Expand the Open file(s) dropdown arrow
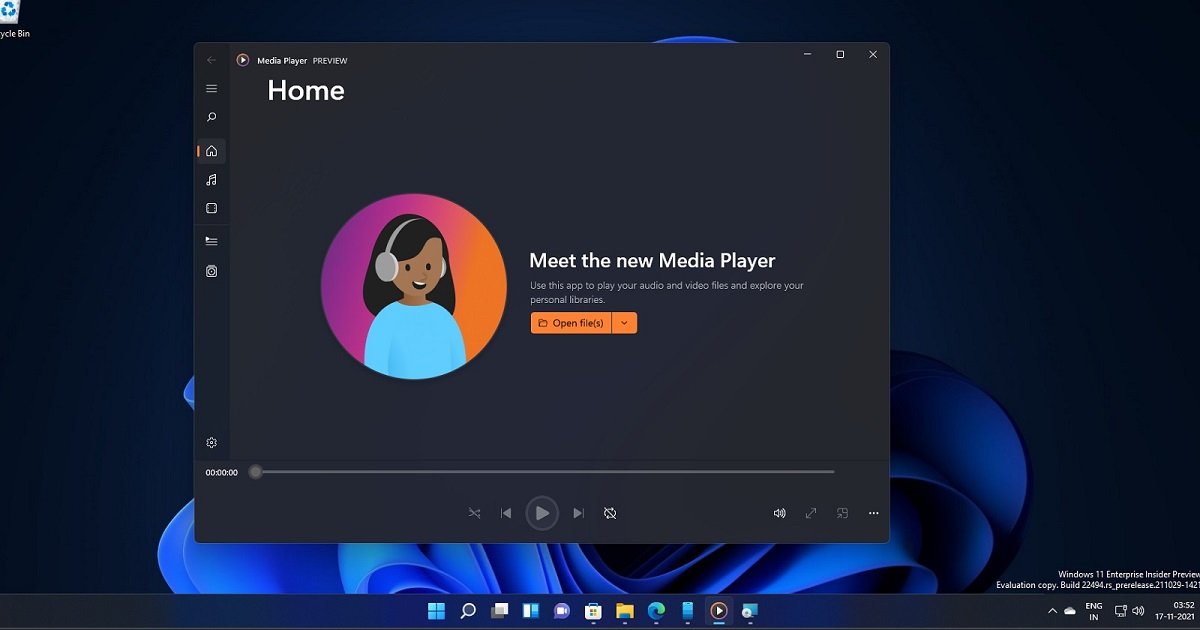The height and width of the screenshot is (630, 1200). coord(624,323)
